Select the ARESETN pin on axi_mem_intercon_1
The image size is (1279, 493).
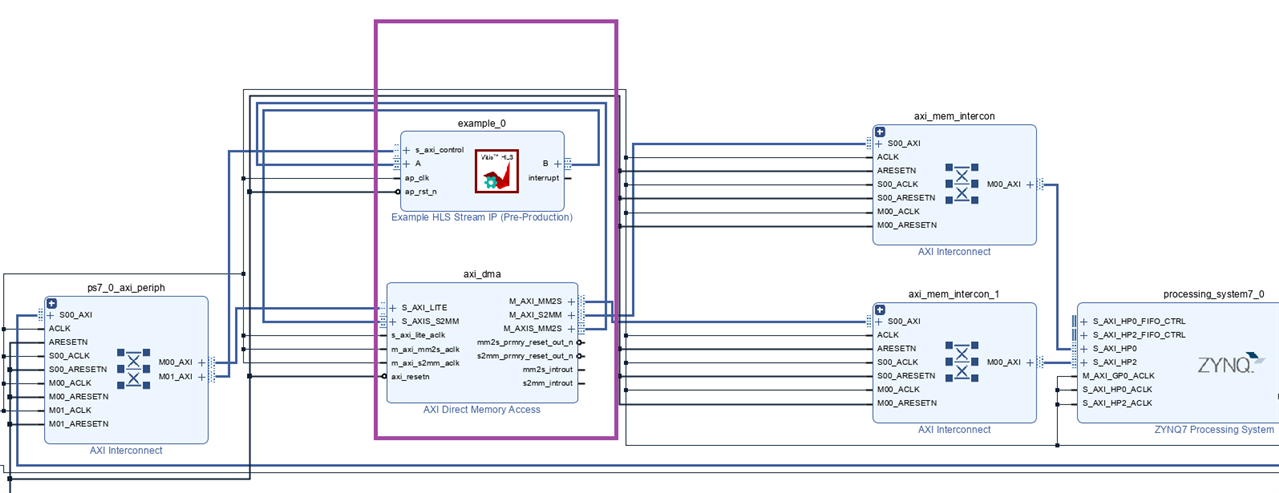897,348
